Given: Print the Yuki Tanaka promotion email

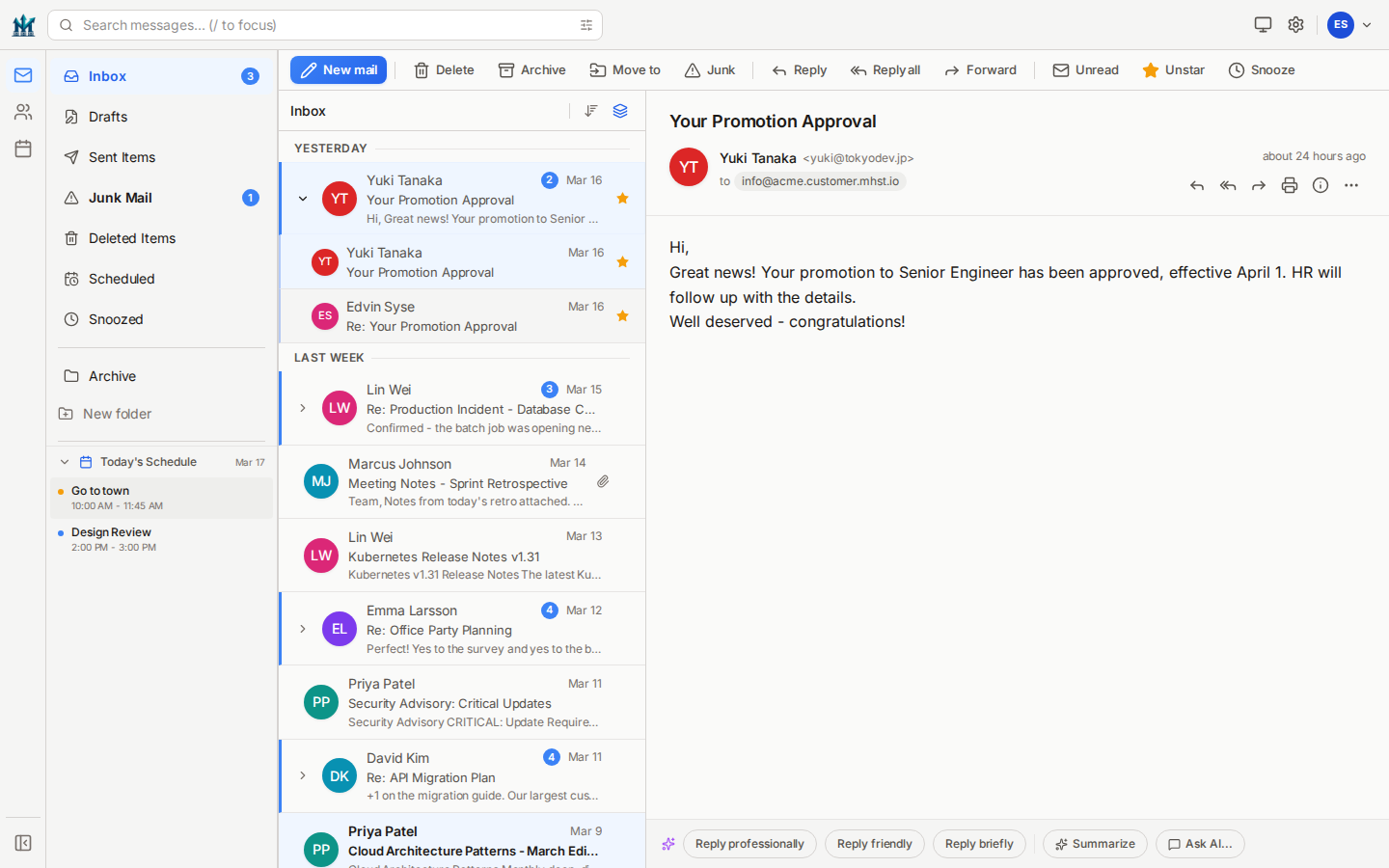Looking at the screenshot, I should click(x=1290, y=185).
